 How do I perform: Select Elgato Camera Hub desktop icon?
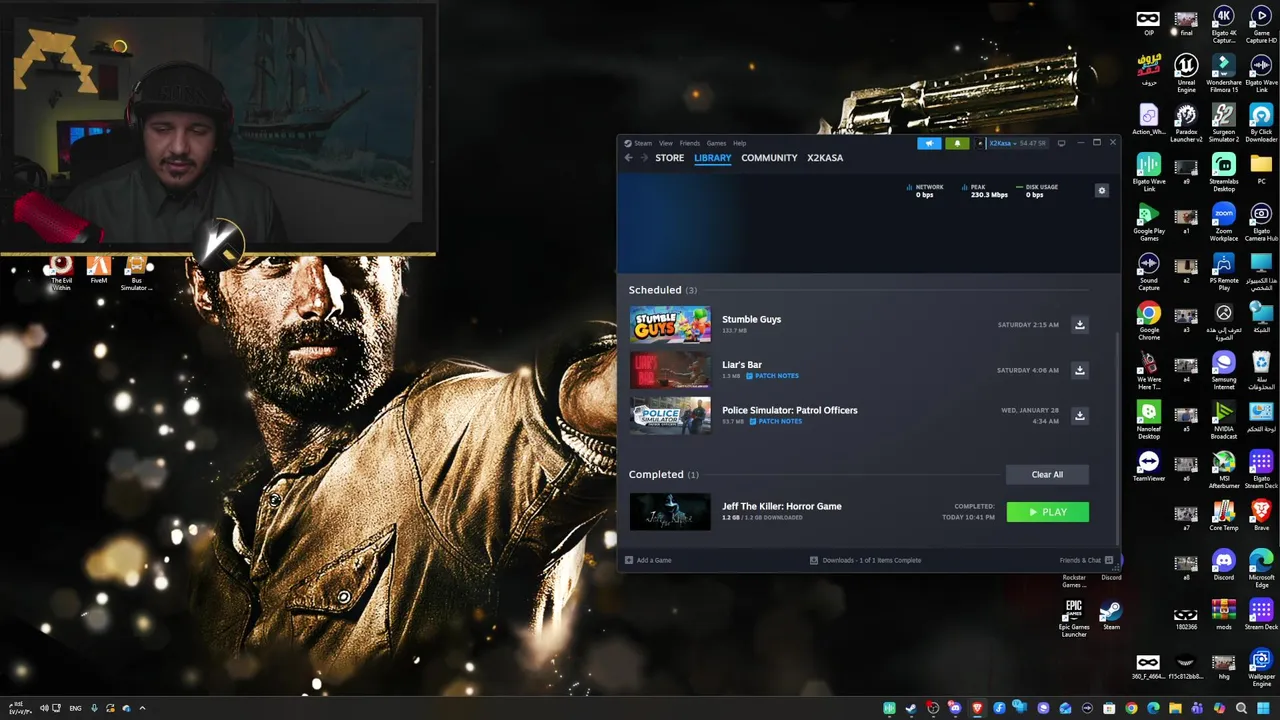pyautogui.click(x=1261, y=222)
